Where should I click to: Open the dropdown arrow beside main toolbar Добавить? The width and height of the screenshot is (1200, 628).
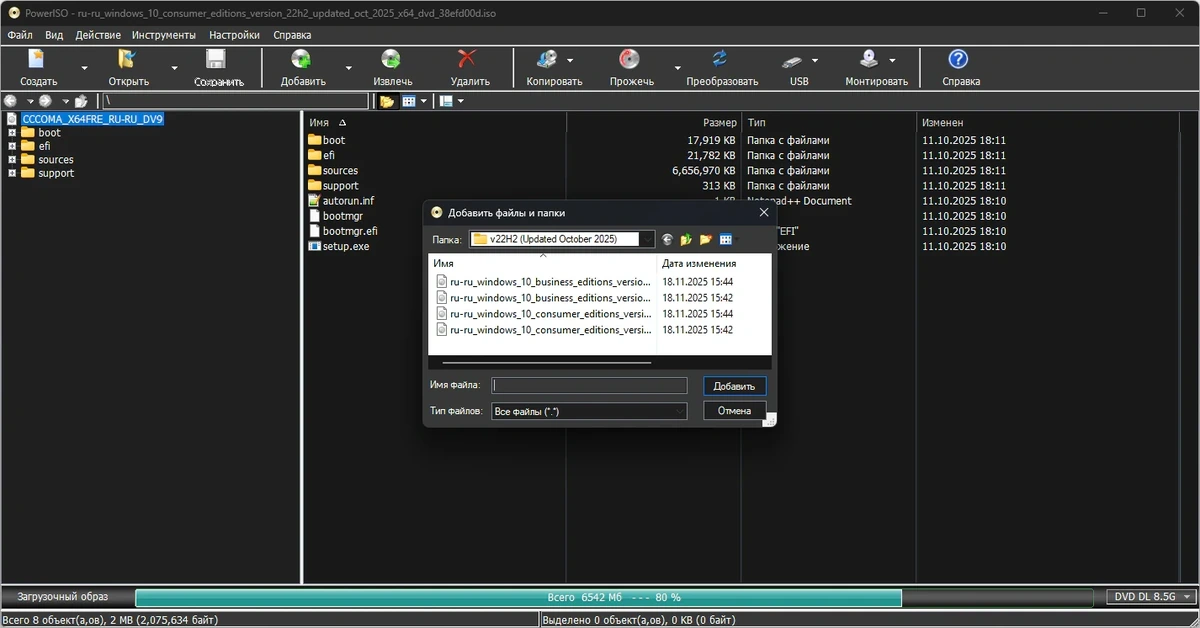coord(348,68)
